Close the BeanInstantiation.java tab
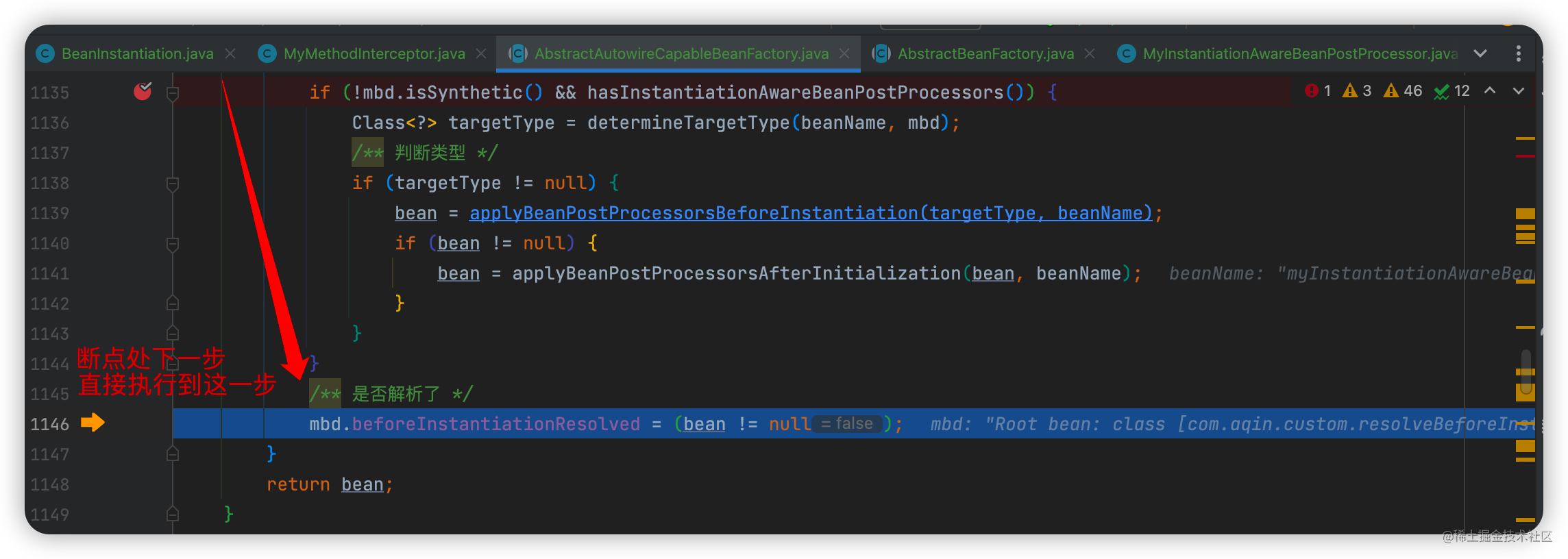This screenshot has width=1568, height=559. (x=230, y=53)
